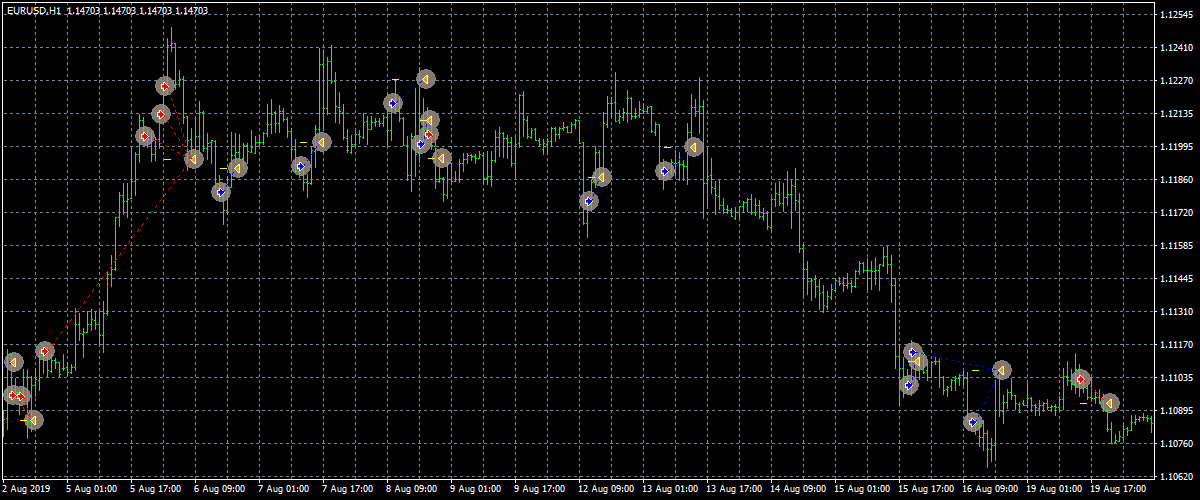The width and height of the screenshot is (1200, 500).
Task: Click the EURUSD,H1 chart title text
Action: click(32, 9)
